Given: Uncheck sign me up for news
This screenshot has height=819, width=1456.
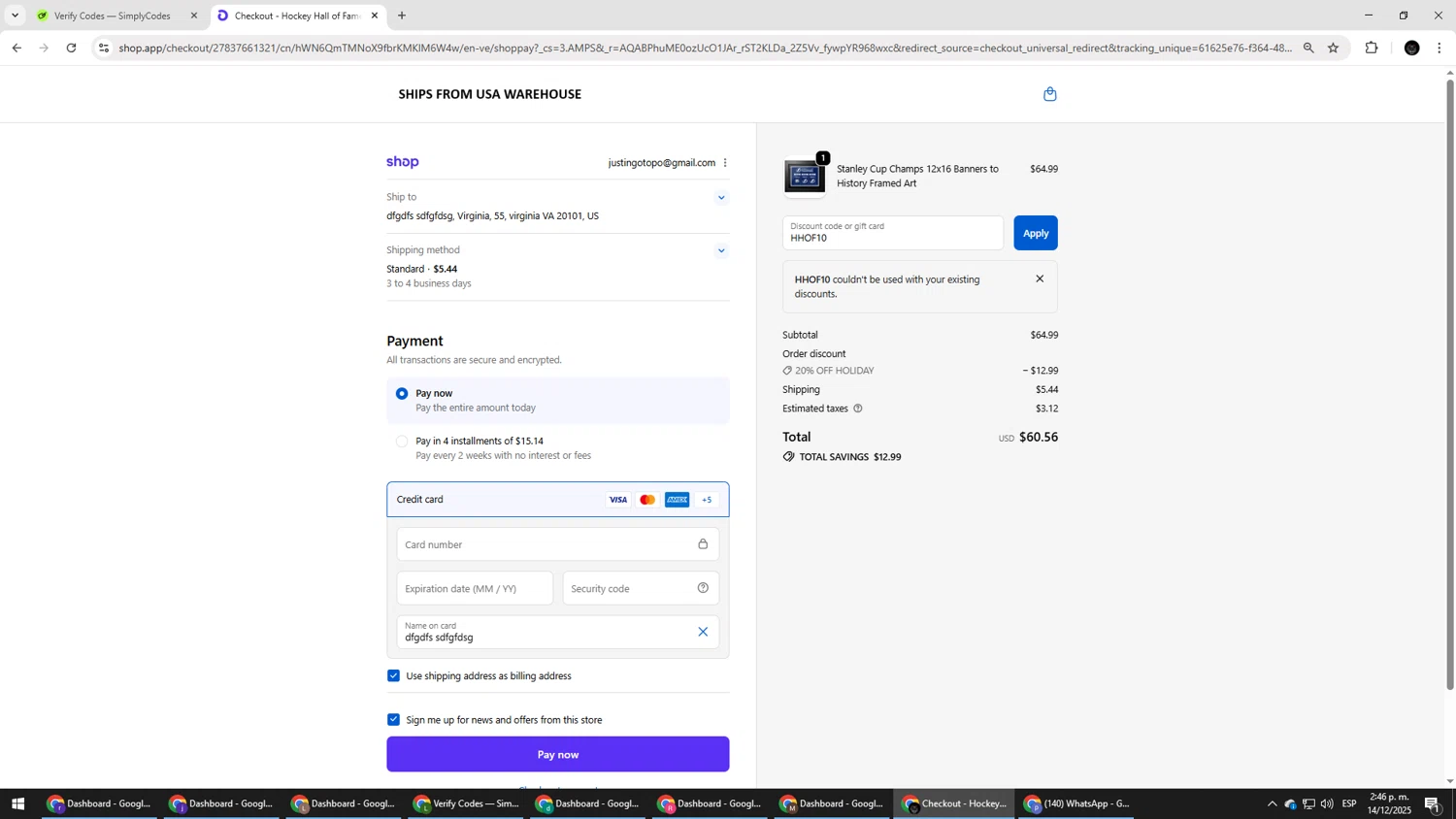Looking at the screenshot, I should point(393,720).
